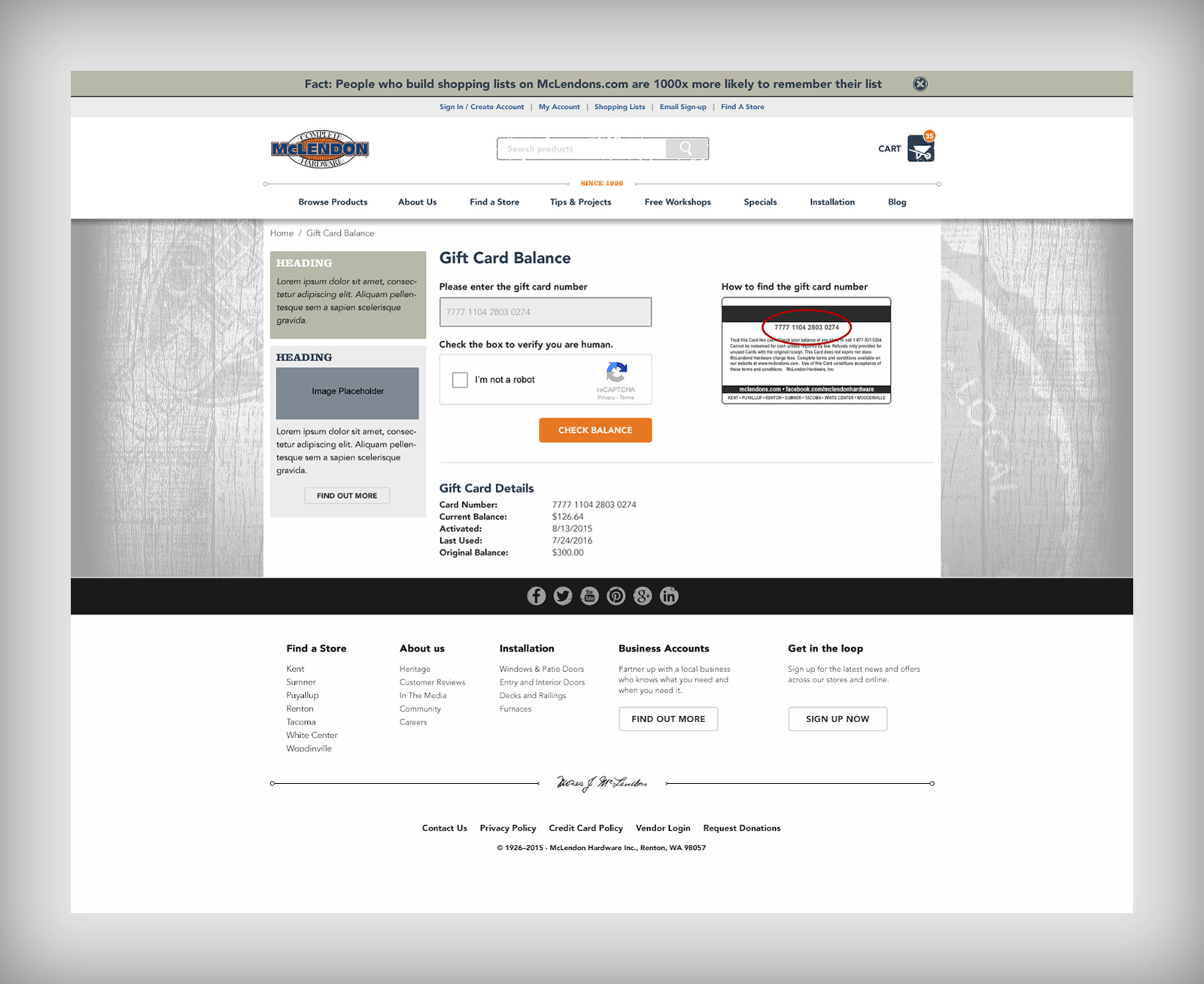Click Email Sign-up top link
1204x984 pixels.
click(683, 107)
